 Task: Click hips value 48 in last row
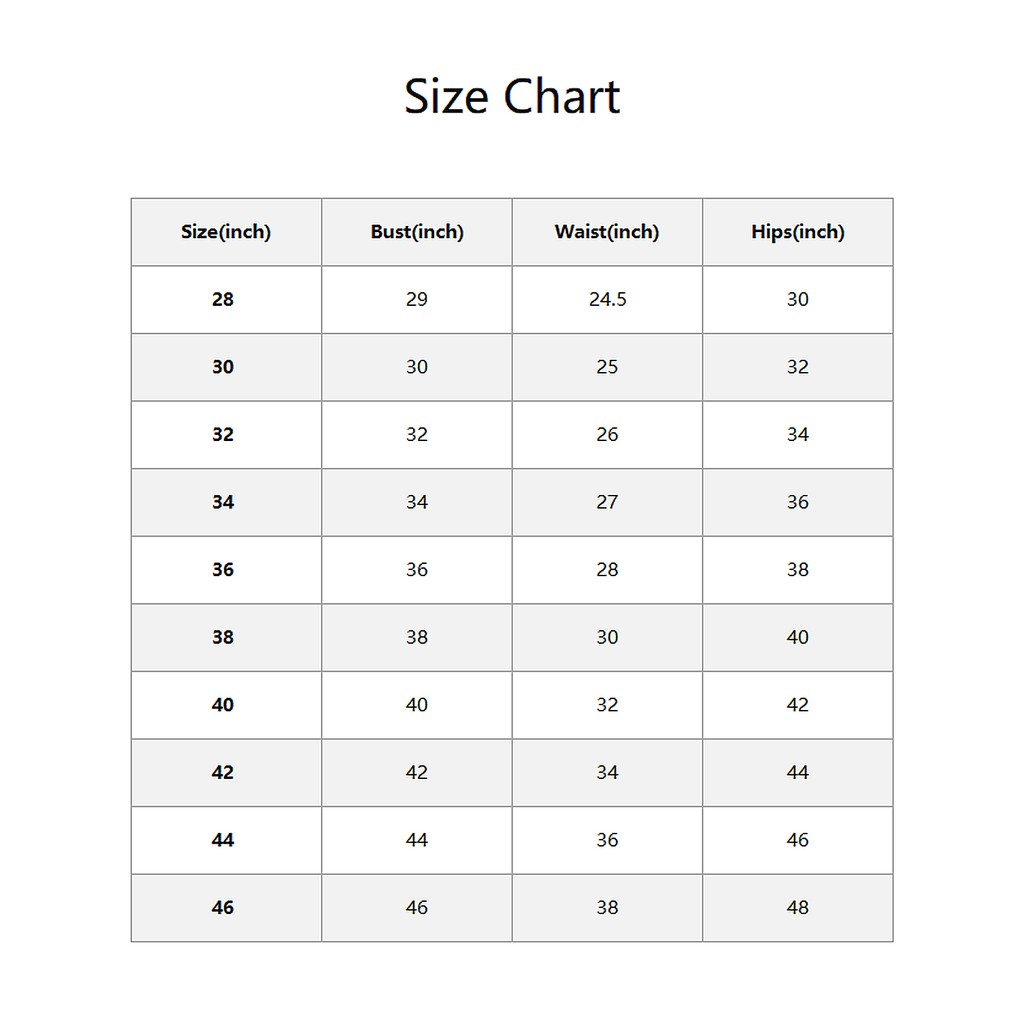click(x=798, y=908)
